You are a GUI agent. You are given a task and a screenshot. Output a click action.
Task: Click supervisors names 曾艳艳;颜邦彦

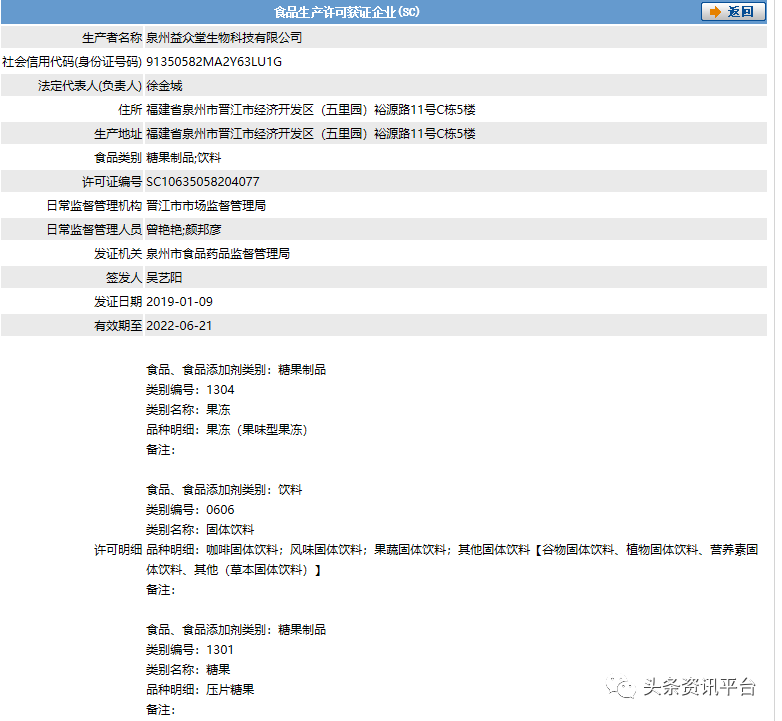pos(184,230)
